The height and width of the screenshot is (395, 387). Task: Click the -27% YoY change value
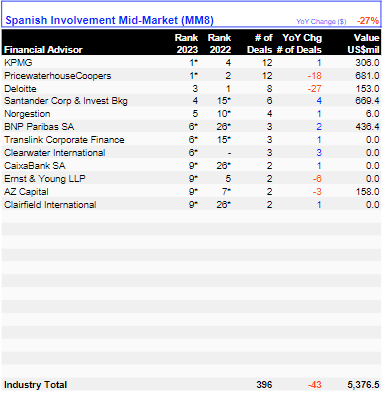click(368, 21)
